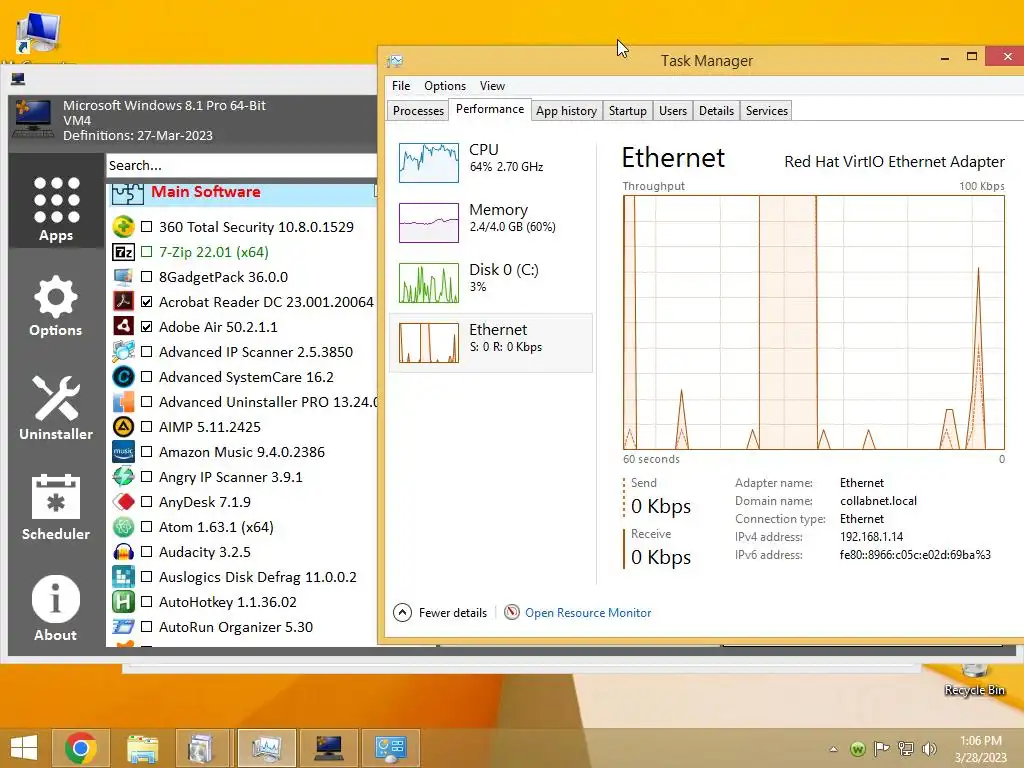Click the AIMP app icon

pyautogui.click(x=123, y=426)
